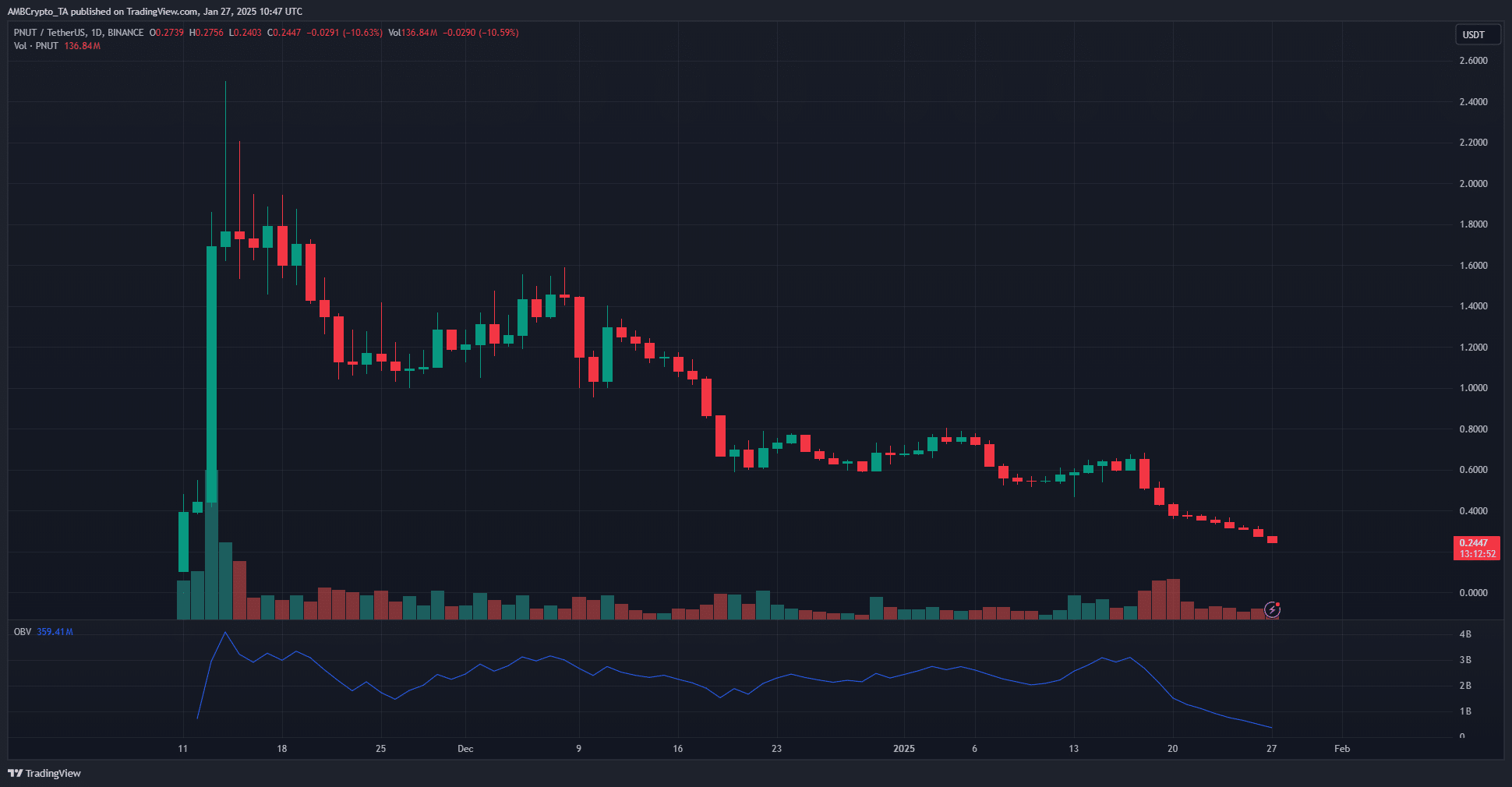The height and width of the screenshot is (787, 1512).
Task: Click the PNUT / TetherUS symbol title
Action: click(x=50, y=33)
